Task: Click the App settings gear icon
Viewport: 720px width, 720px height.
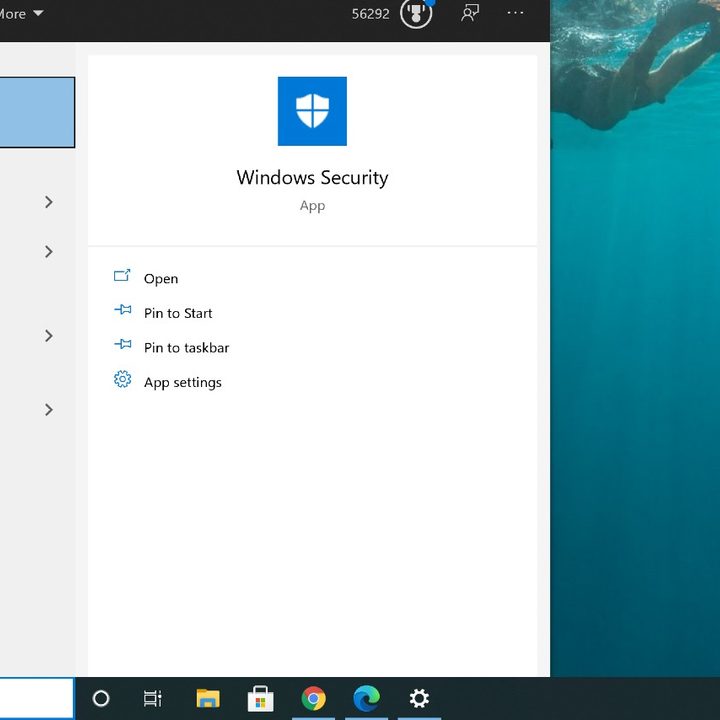Action: click(x=123, y=379)
